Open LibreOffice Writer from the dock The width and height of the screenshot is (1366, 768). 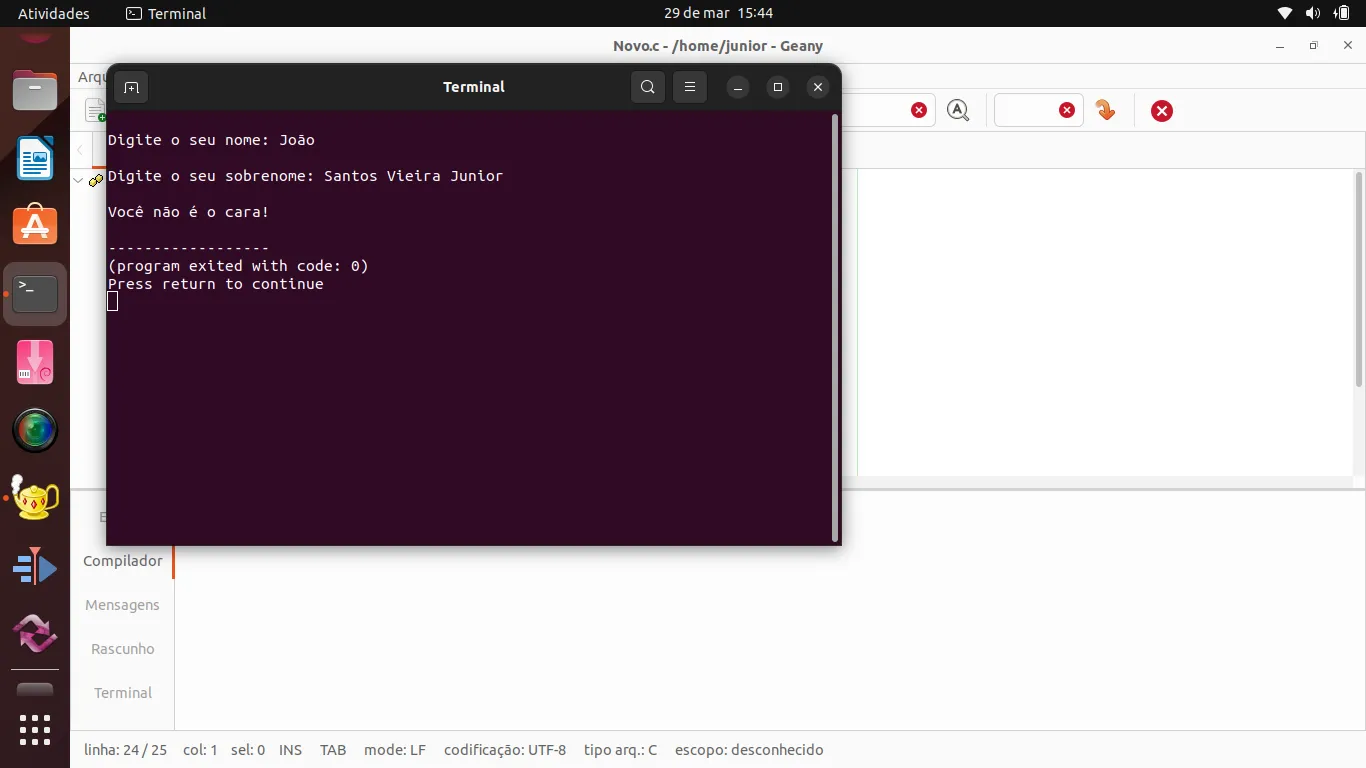coord(35,159)
